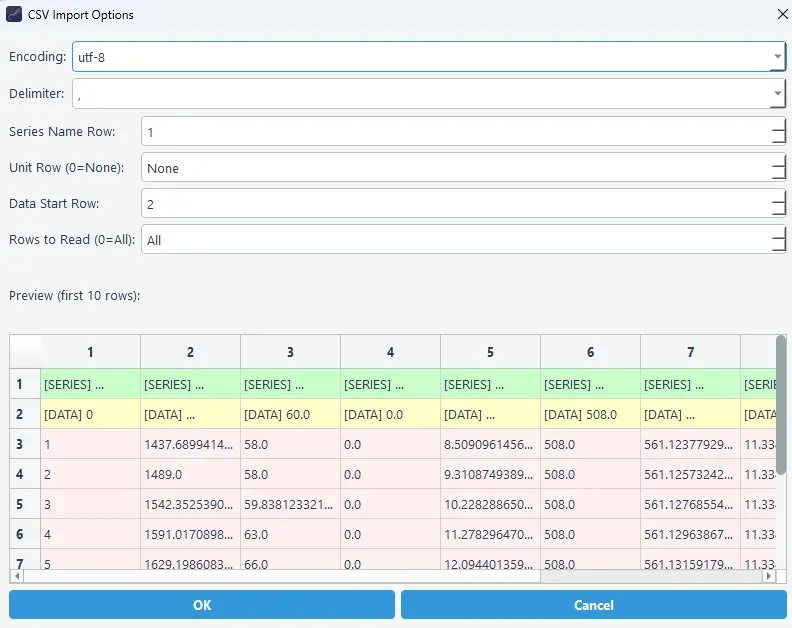Screen dimensions: 792x628
Task: Decrease the Unit Row value
Action: [x=778, y=175]
